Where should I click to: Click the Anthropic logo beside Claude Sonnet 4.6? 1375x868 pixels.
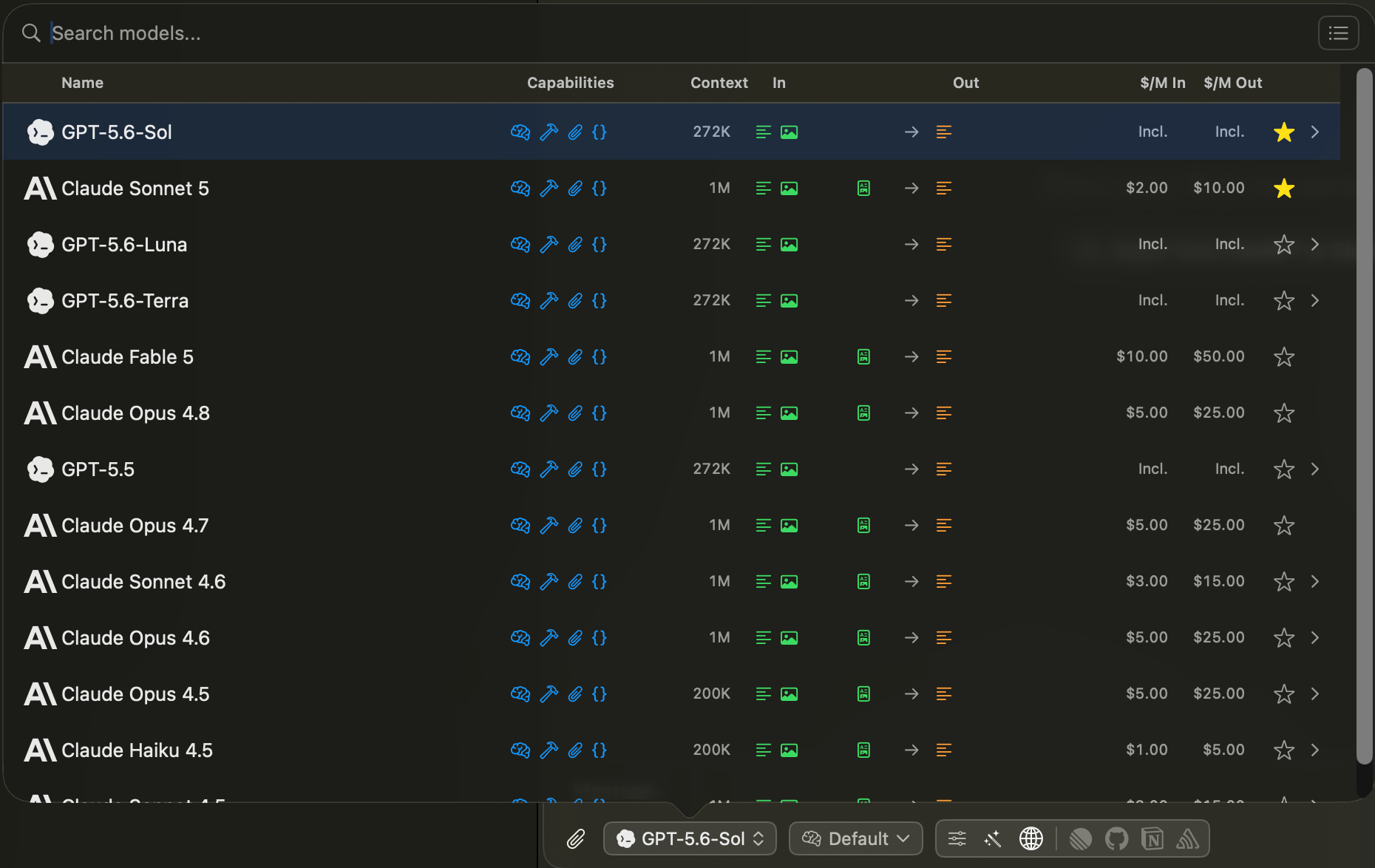coord(40,581)
